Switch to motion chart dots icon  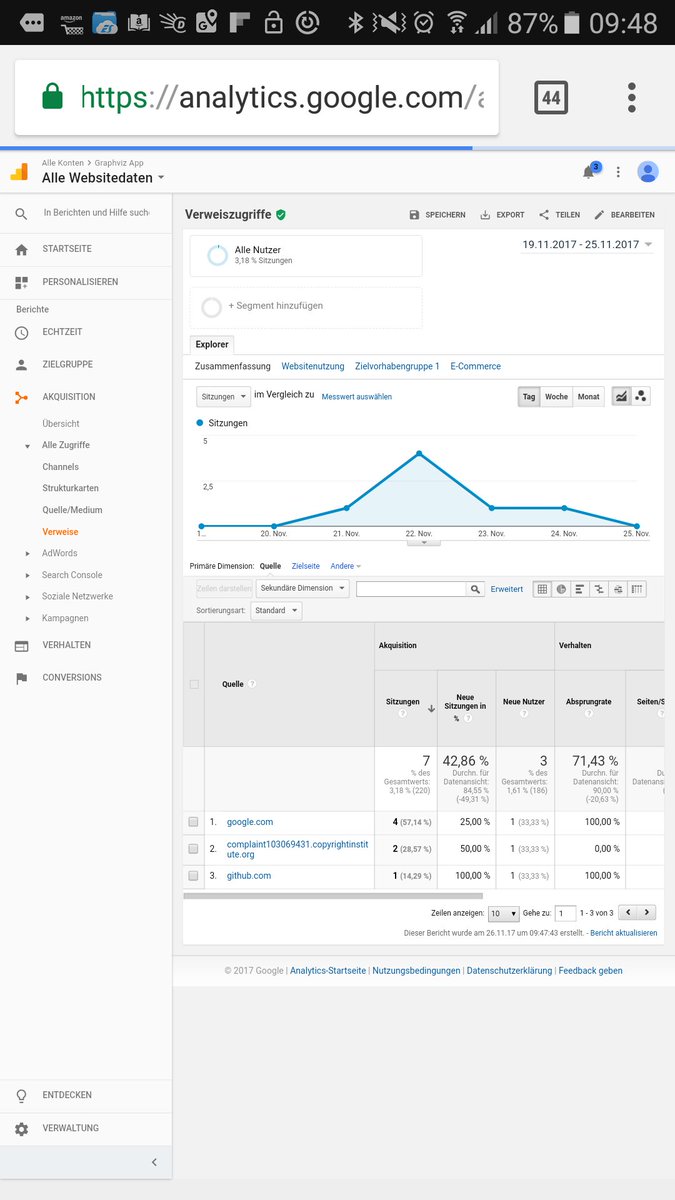coord(641,397)
